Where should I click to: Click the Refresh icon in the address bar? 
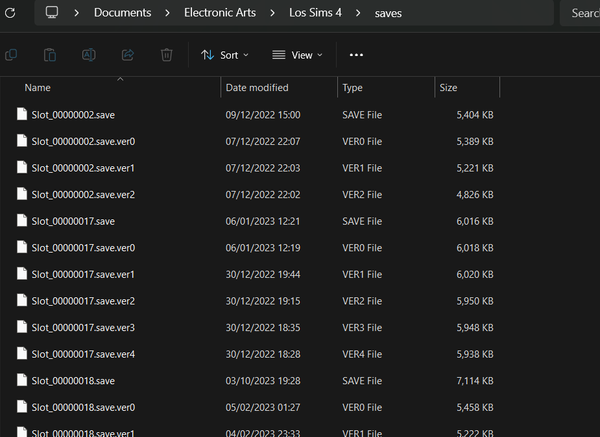point(10,13)
